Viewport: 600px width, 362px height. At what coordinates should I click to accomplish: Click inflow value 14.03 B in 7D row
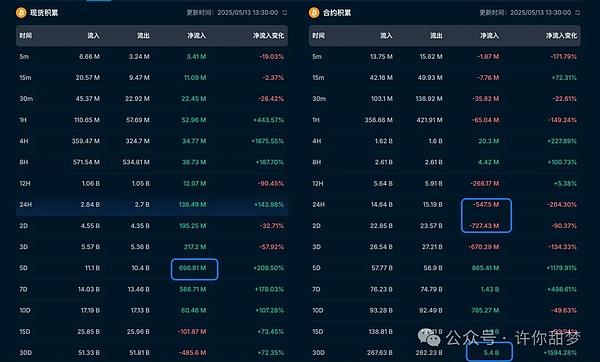(x=89, y=289)
